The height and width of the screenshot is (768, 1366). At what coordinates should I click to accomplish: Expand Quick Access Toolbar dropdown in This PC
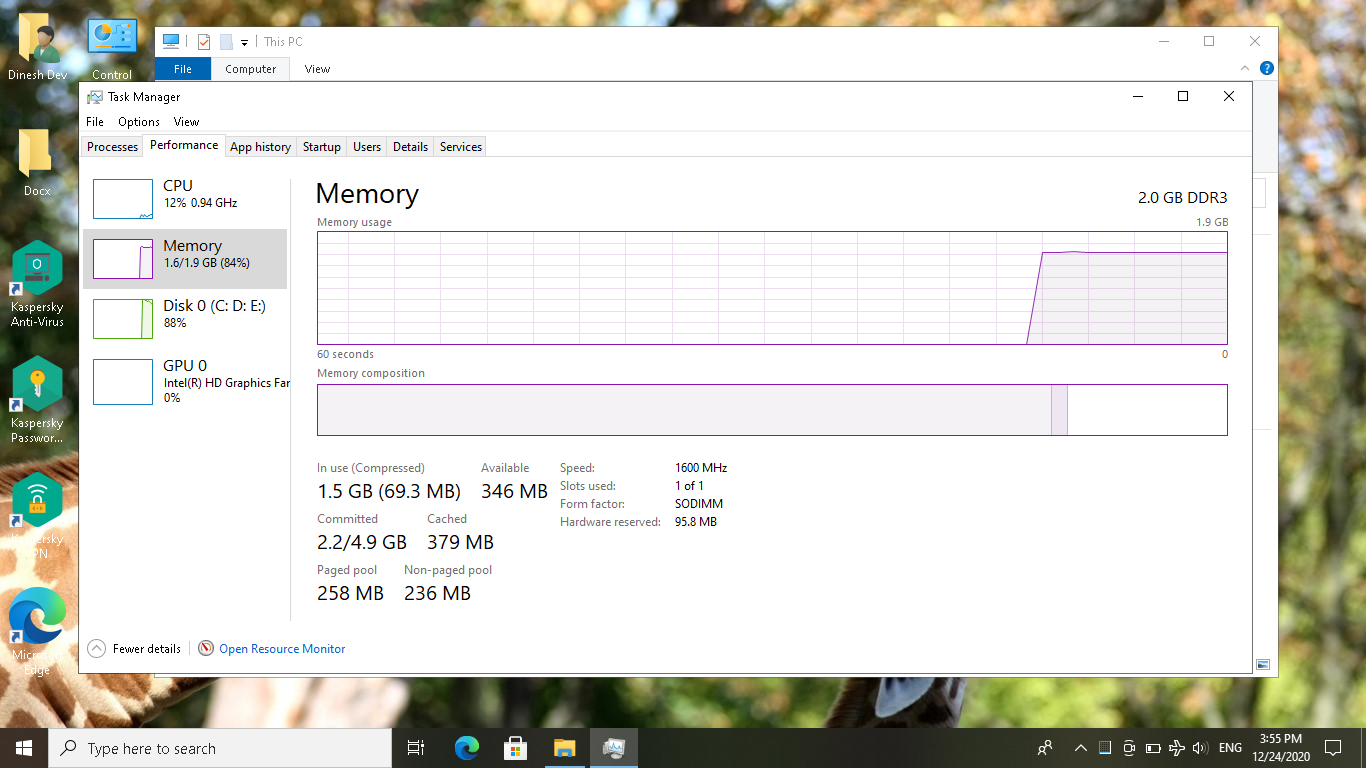244,43
